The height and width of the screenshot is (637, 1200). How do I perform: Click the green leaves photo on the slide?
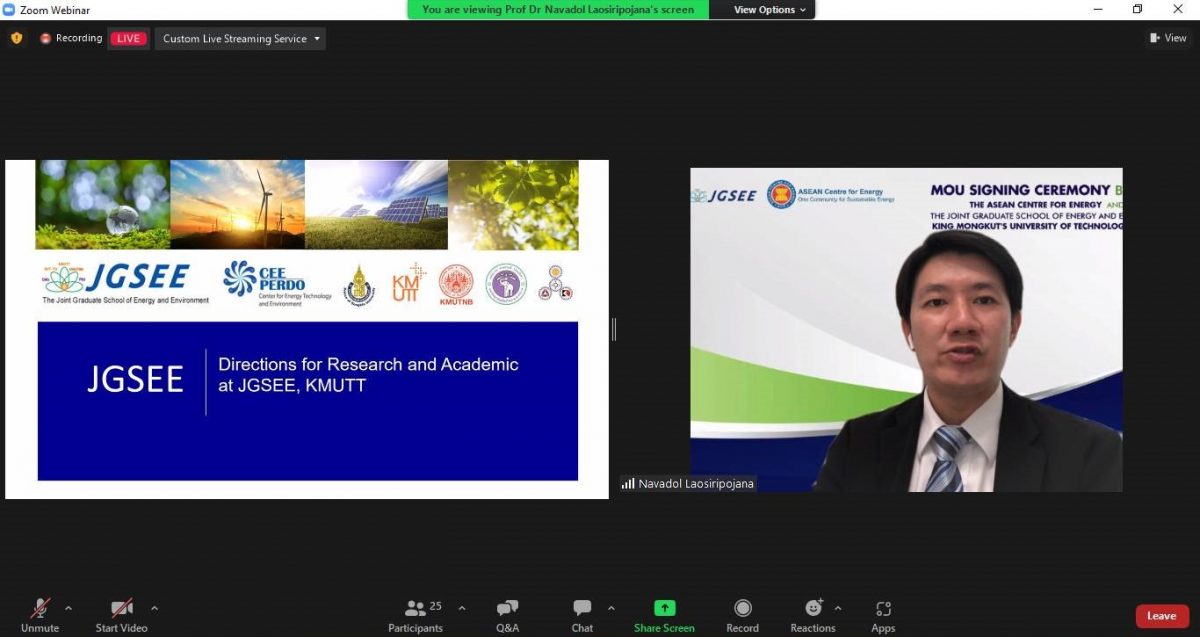pos(513,204)
